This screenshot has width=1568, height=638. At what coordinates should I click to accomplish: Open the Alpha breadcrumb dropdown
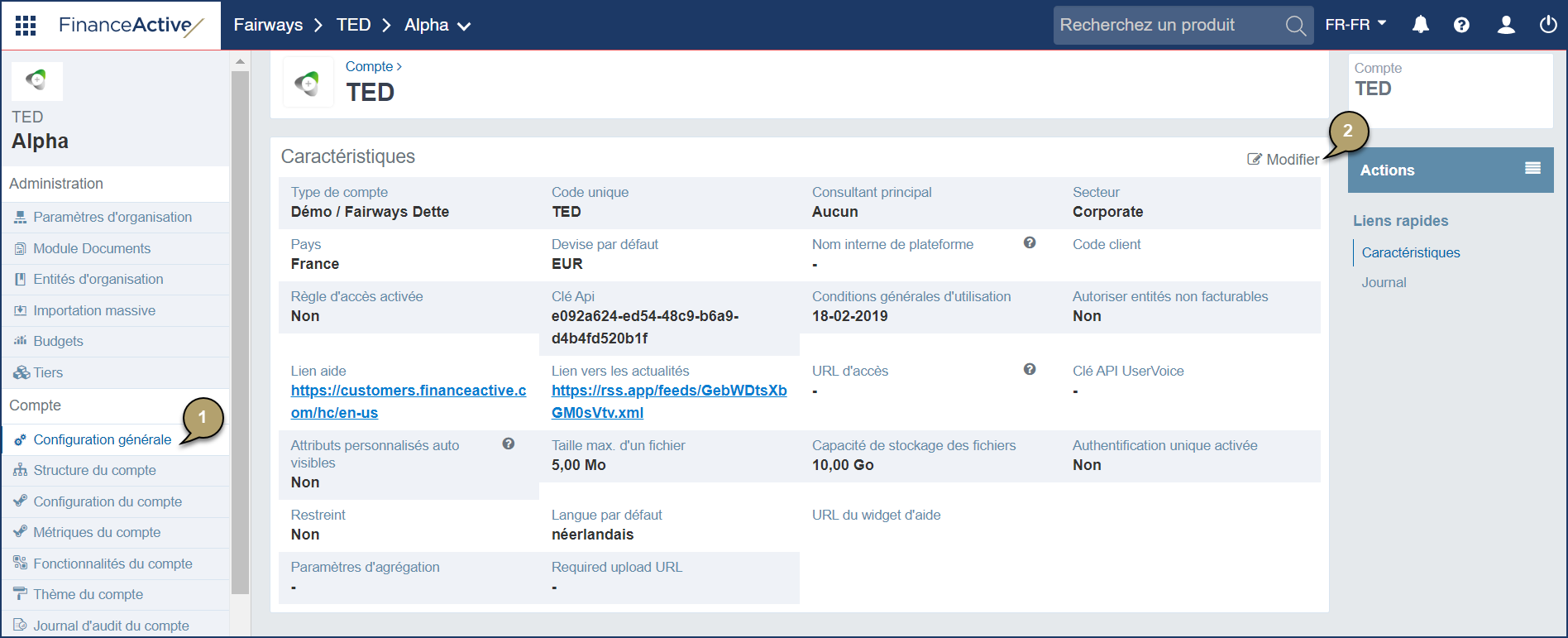point(437,25)
